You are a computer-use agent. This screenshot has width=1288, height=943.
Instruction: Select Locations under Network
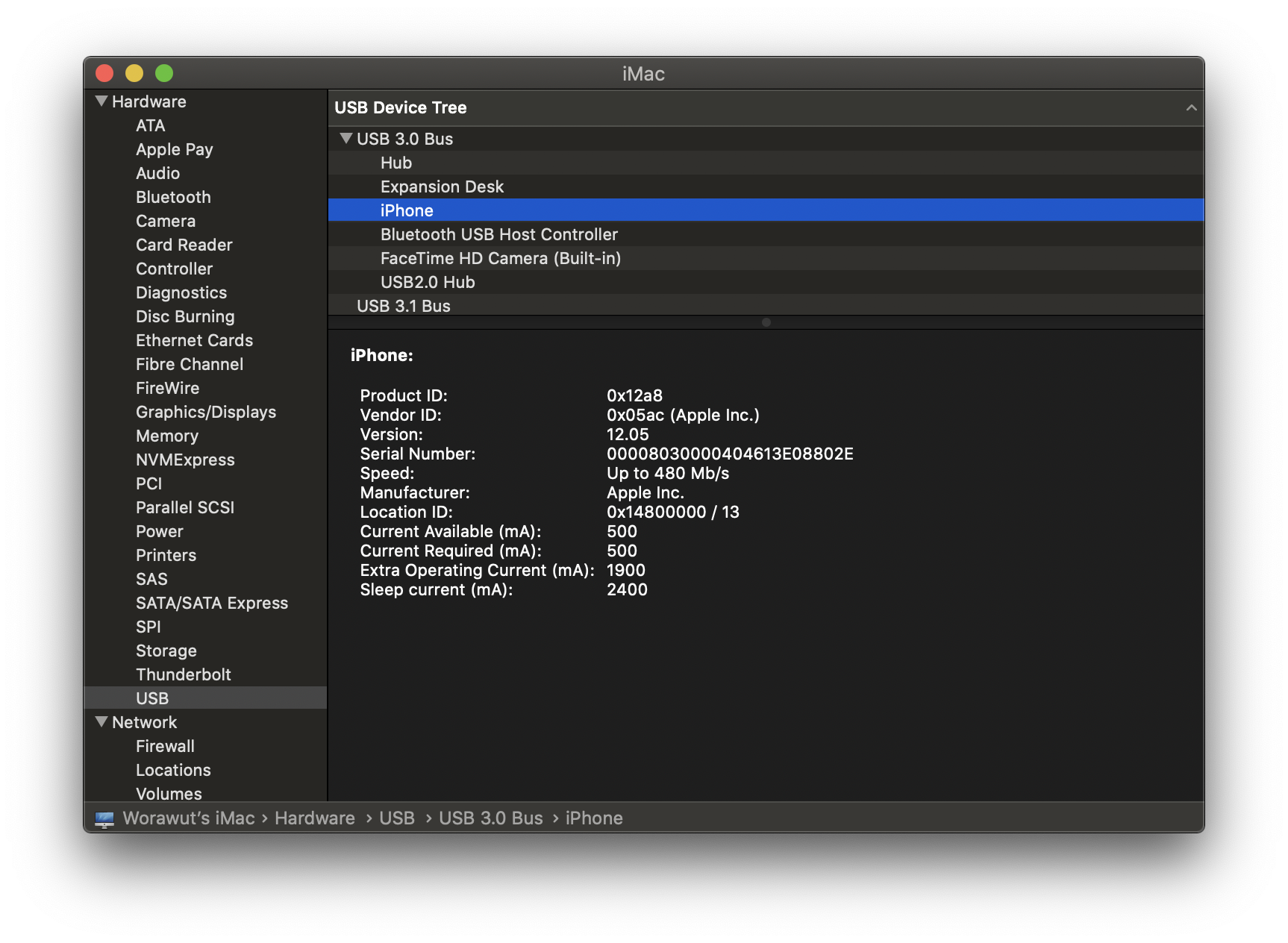(173, 770)
